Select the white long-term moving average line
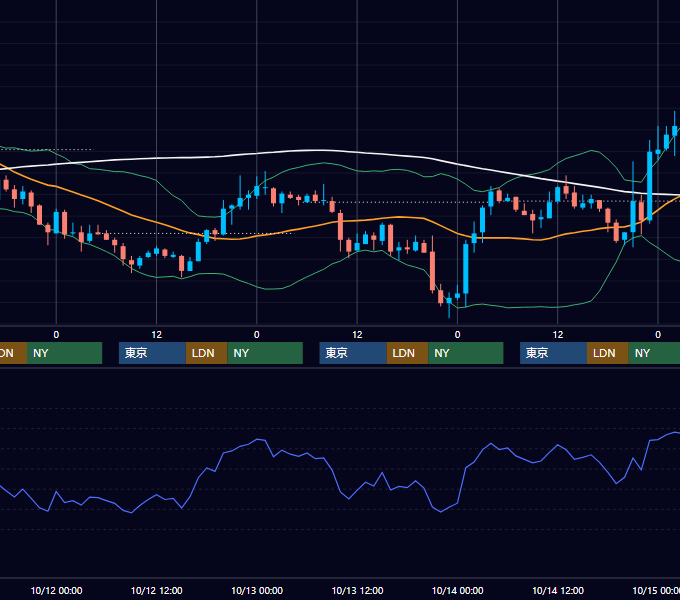Viewport: 680px width, 600px height. [319, 150]
